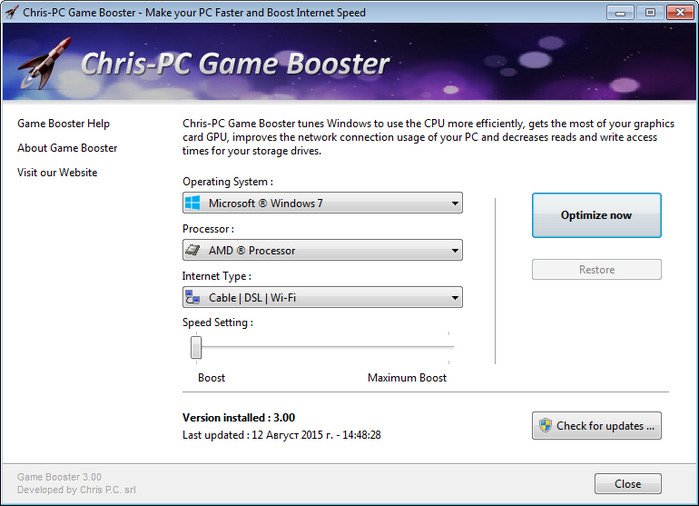Click the Windows logo in Operating System box

(192, 203)
